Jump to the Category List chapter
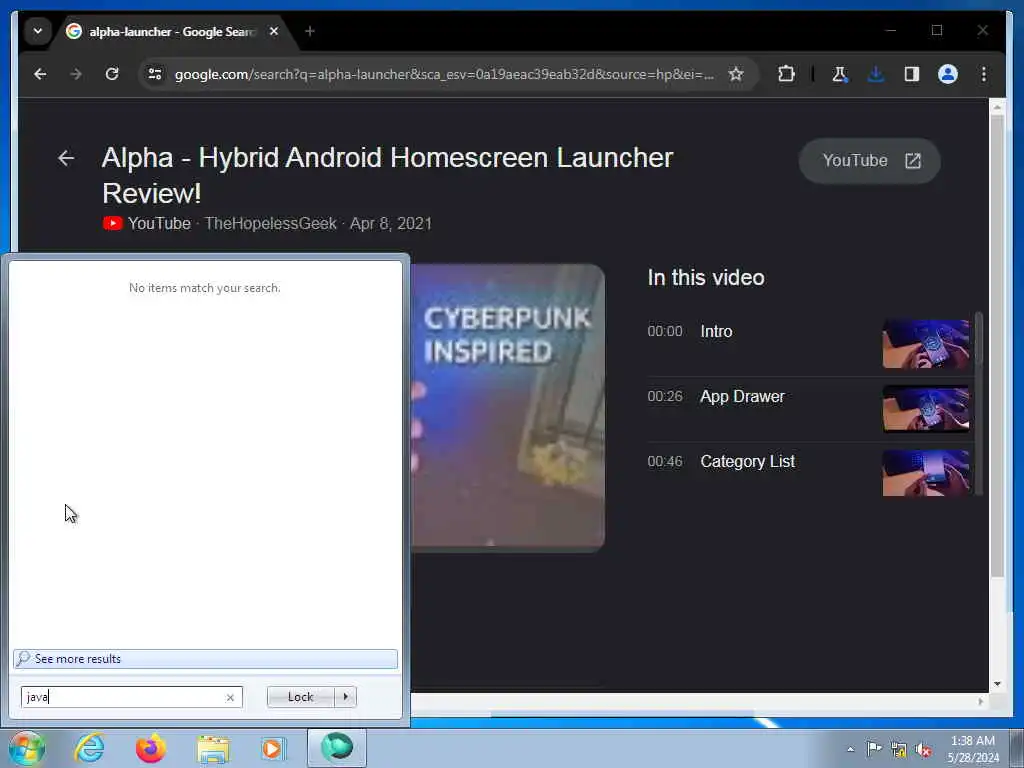 tap(721, 462)
